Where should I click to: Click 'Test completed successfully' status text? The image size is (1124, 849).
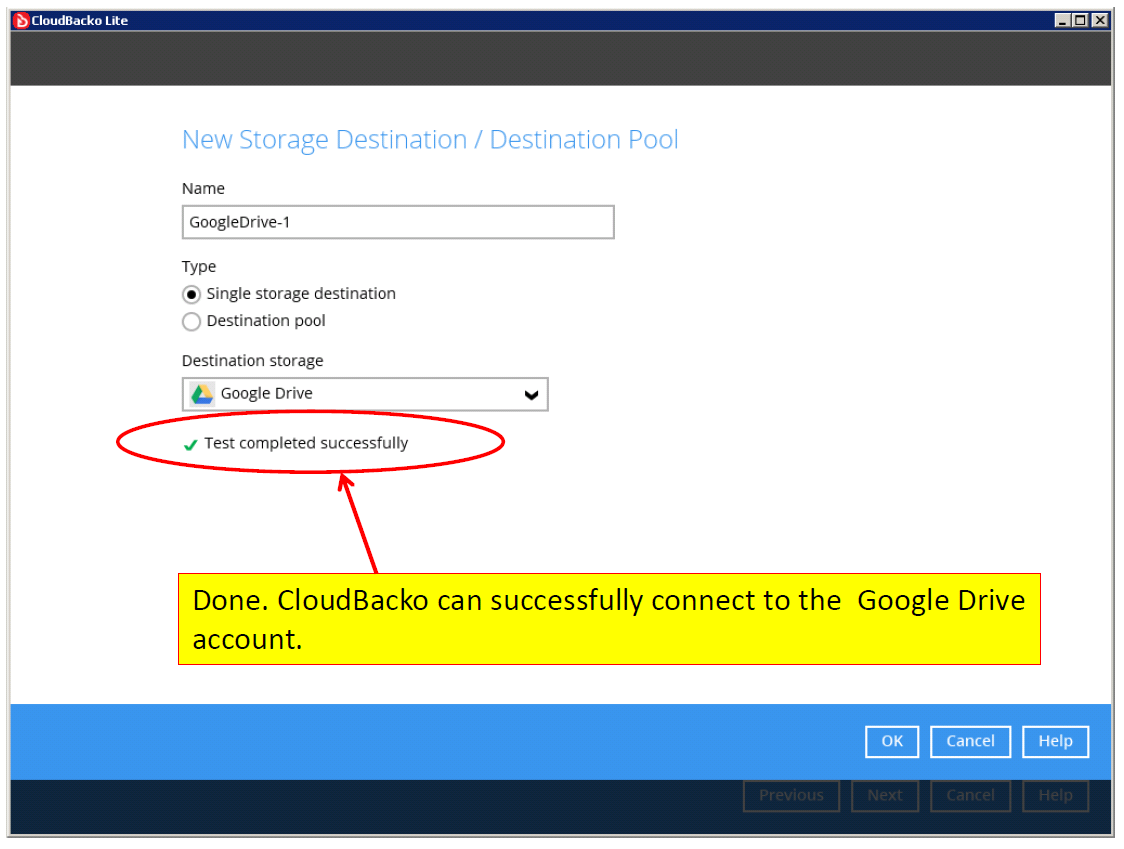306,444
